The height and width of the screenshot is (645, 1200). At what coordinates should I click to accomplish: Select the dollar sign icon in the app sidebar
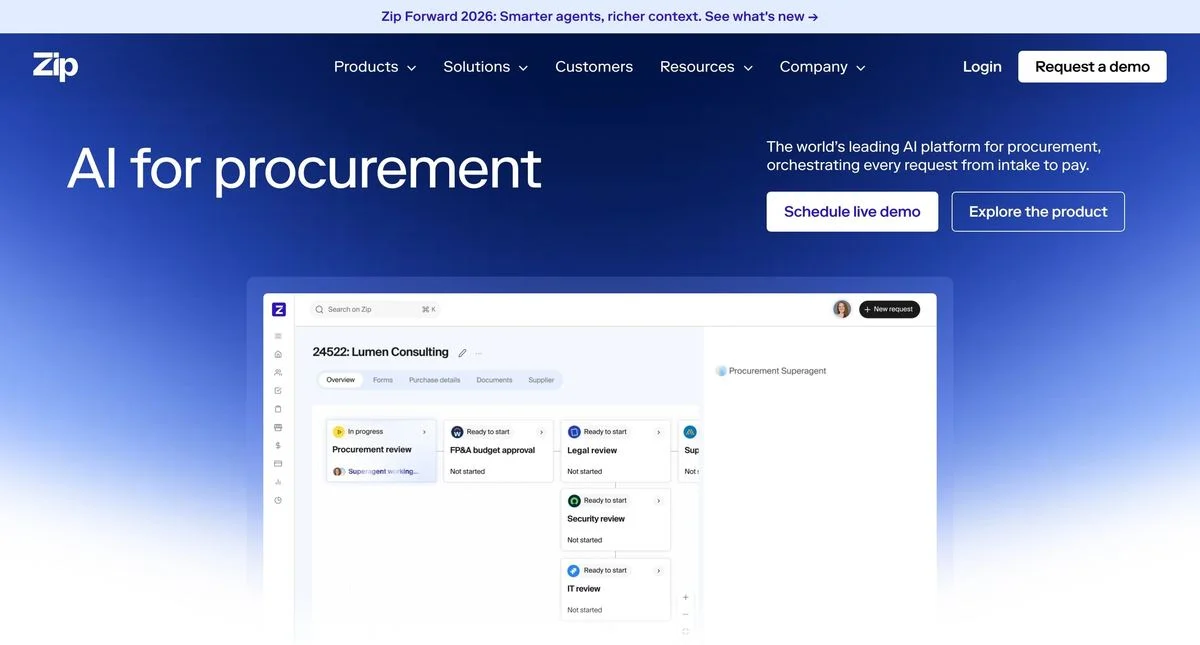click(278, 445)
